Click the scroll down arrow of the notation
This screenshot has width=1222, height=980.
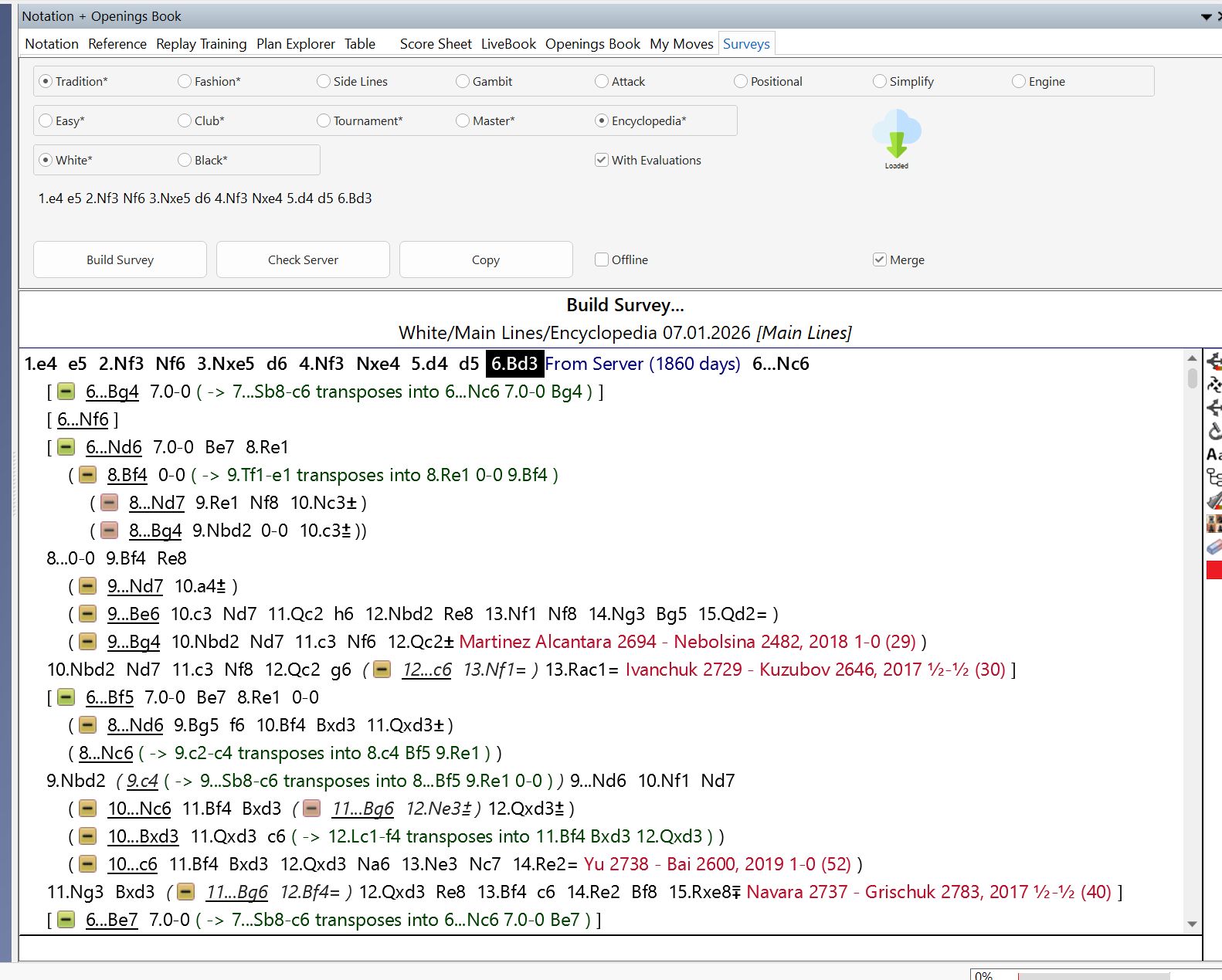pos(1192,924)
